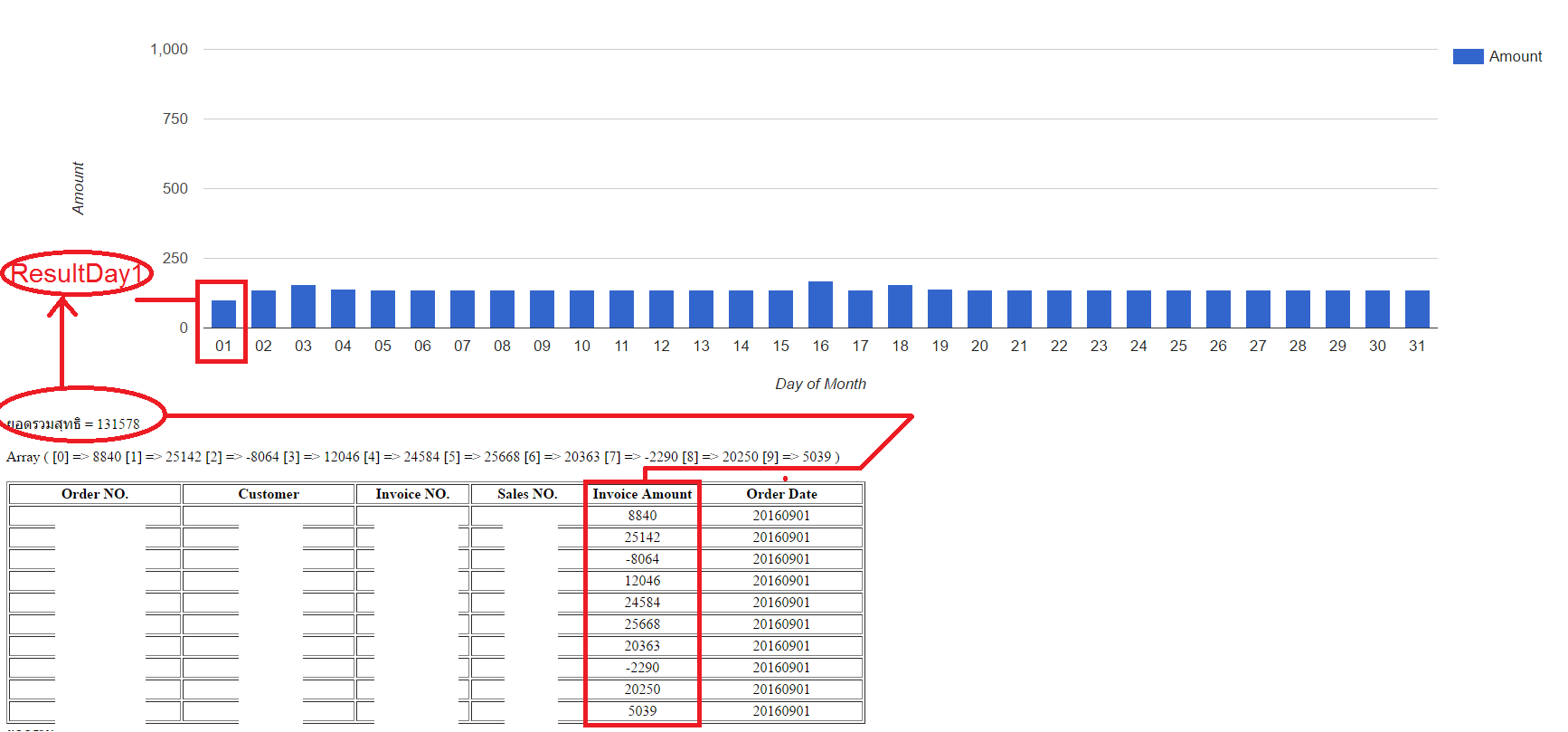Click the blue Amount legend swatch
1568x732 pixels.
[1468, 56]
